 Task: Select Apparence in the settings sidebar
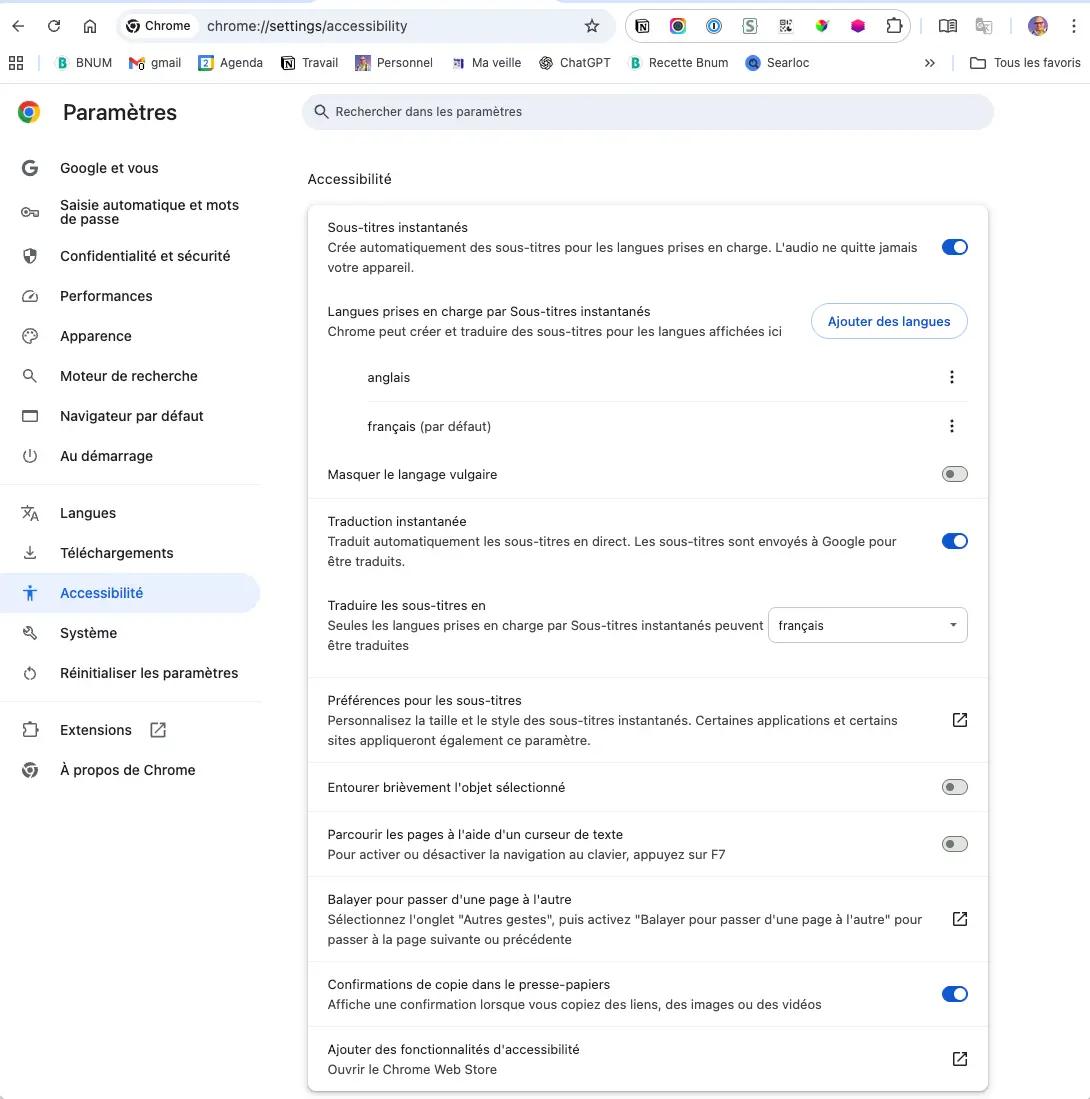tap(96, 336)
